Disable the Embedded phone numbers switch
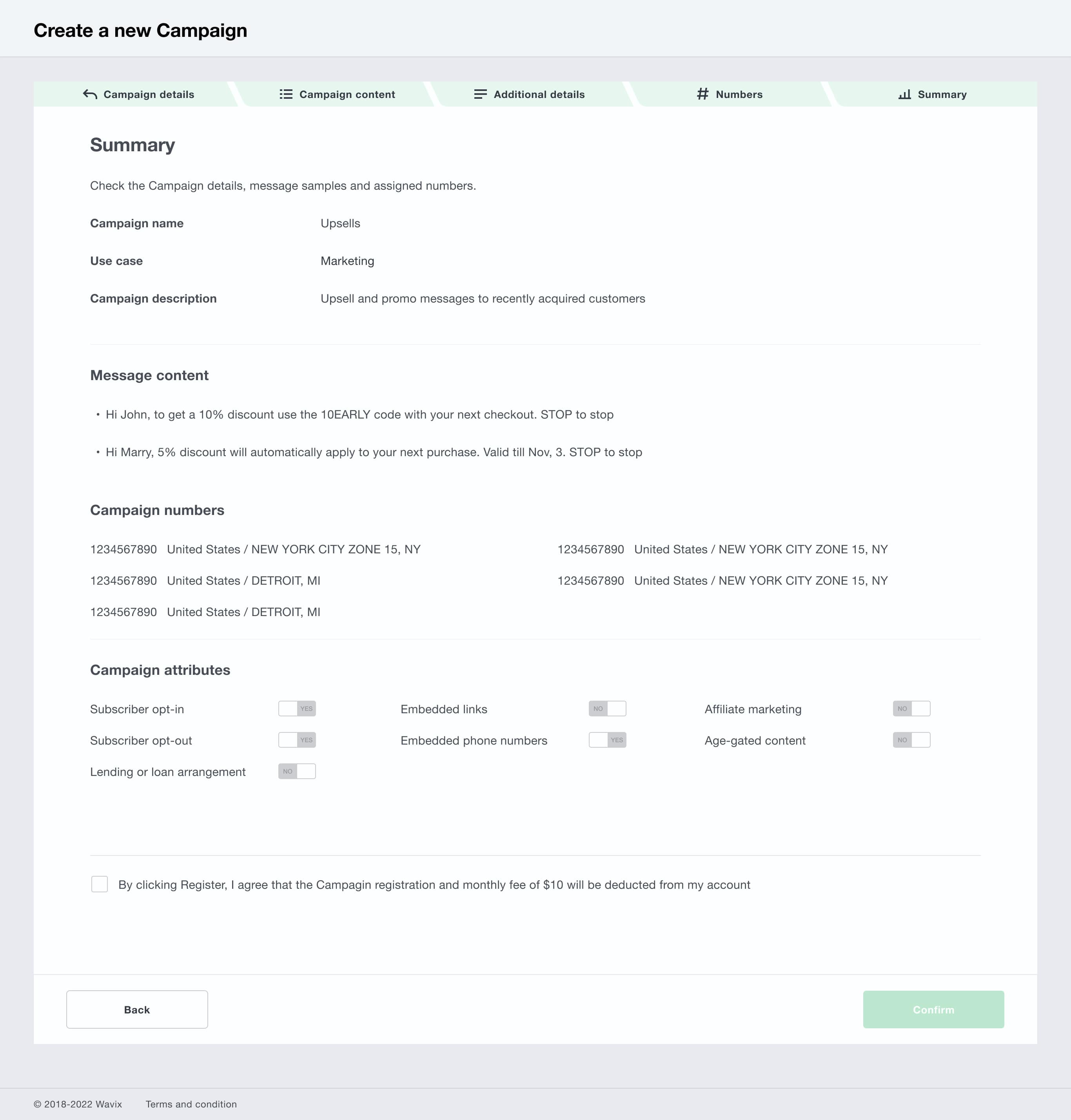The width and height of the screenshot is (1071, 1120). (607, 740)
